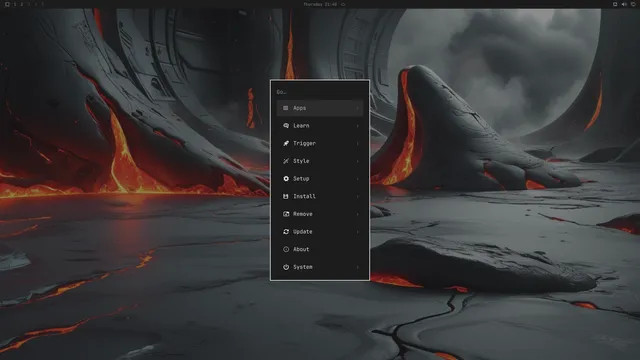Select the About menu entry
The width and height of the screenshot is (640, 360).
pyautogui.click(x=320, y=249)
